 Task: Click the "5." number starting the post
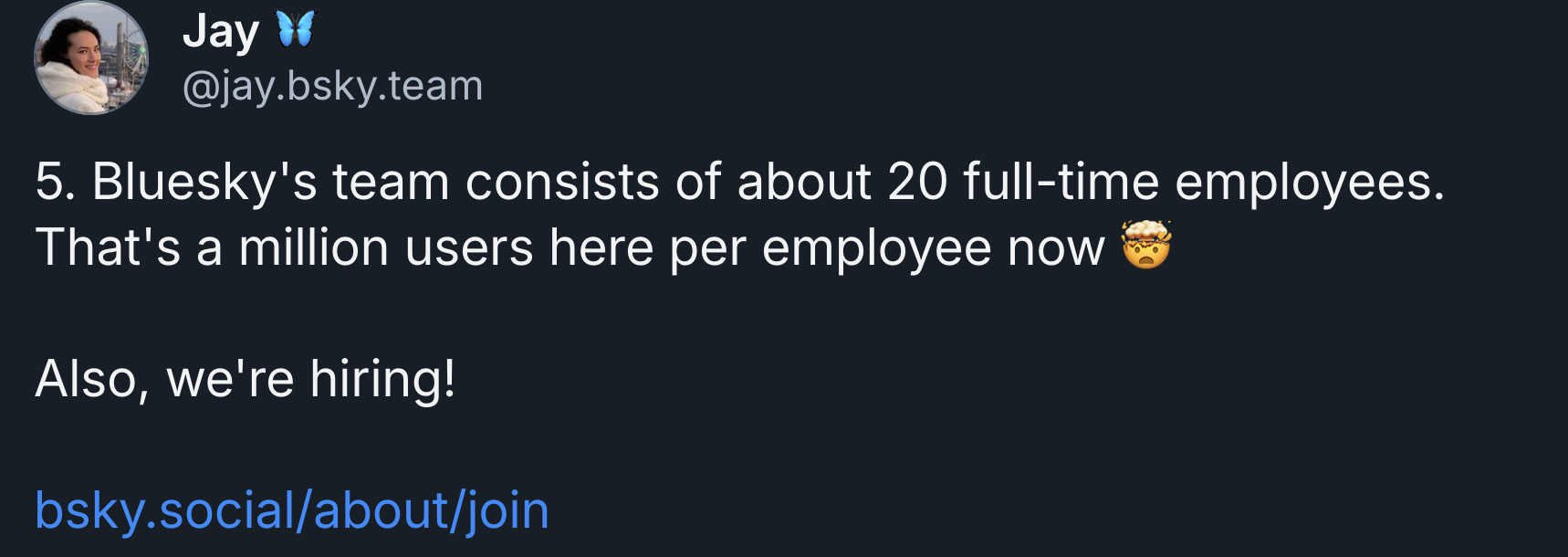(55, 181)
